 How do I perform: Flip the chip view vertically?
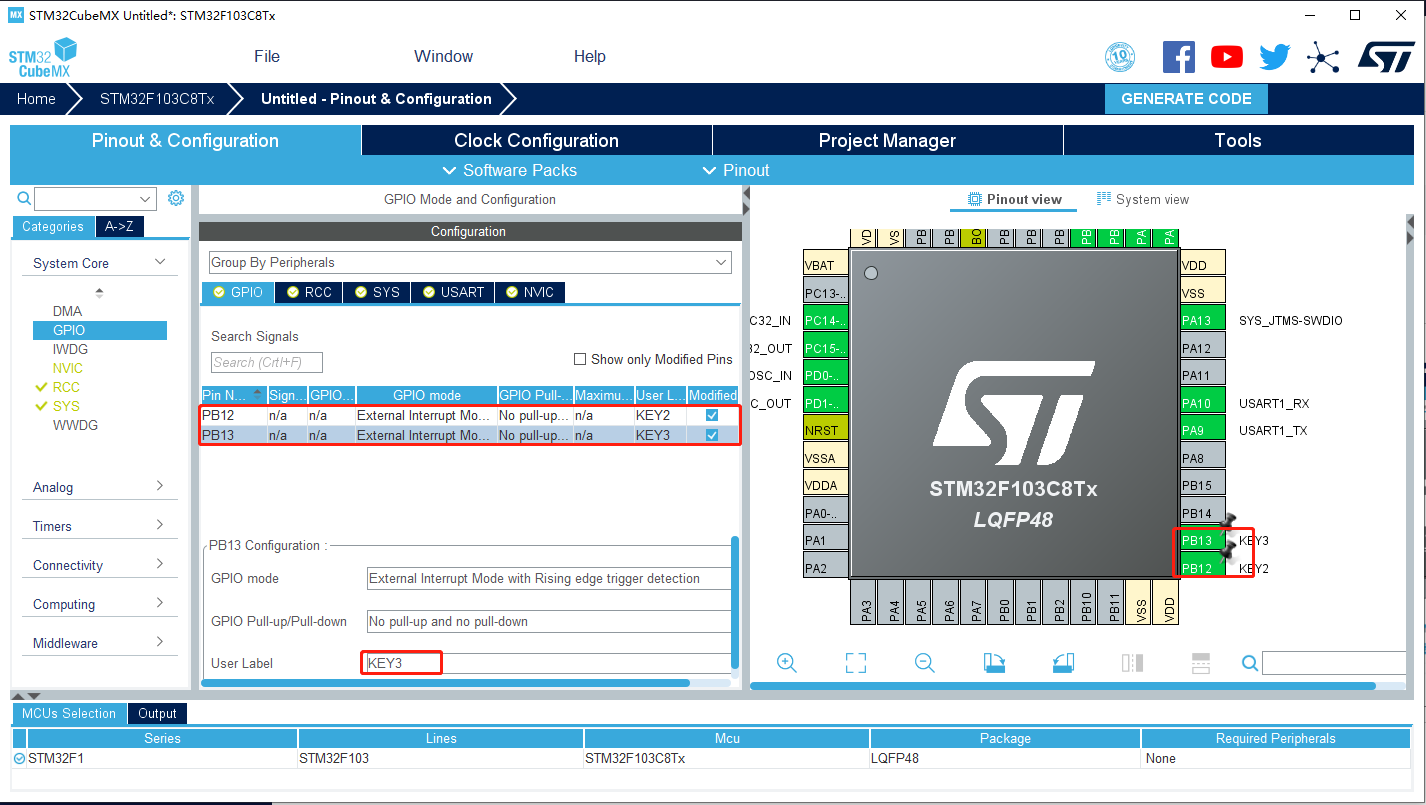coord(1201,663)
